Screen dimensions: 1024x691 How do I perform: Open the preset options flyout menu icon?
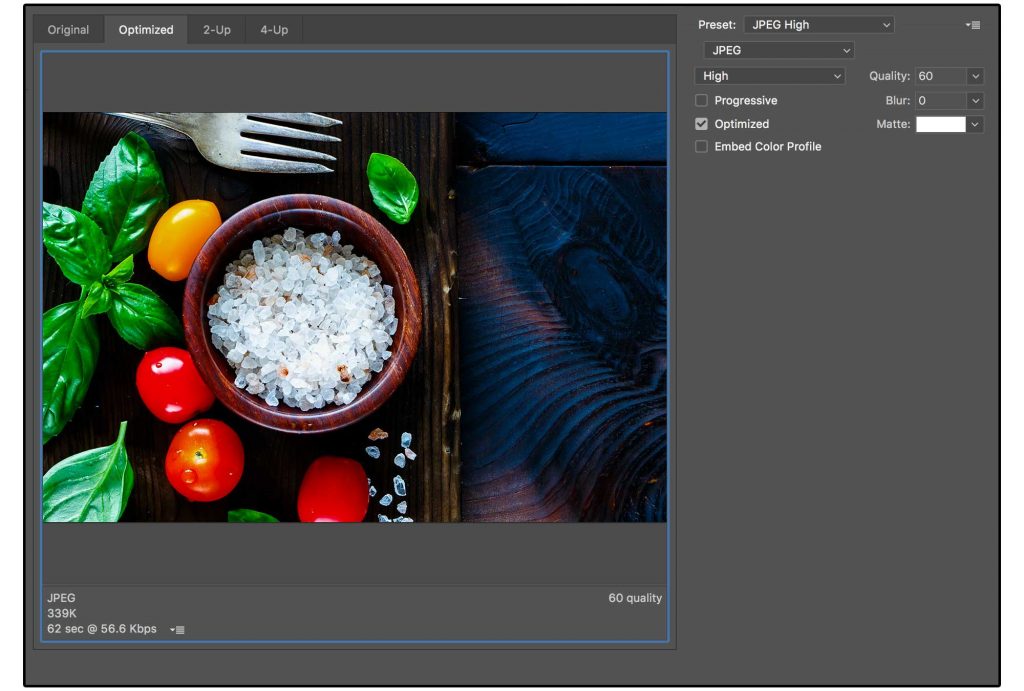972,25
